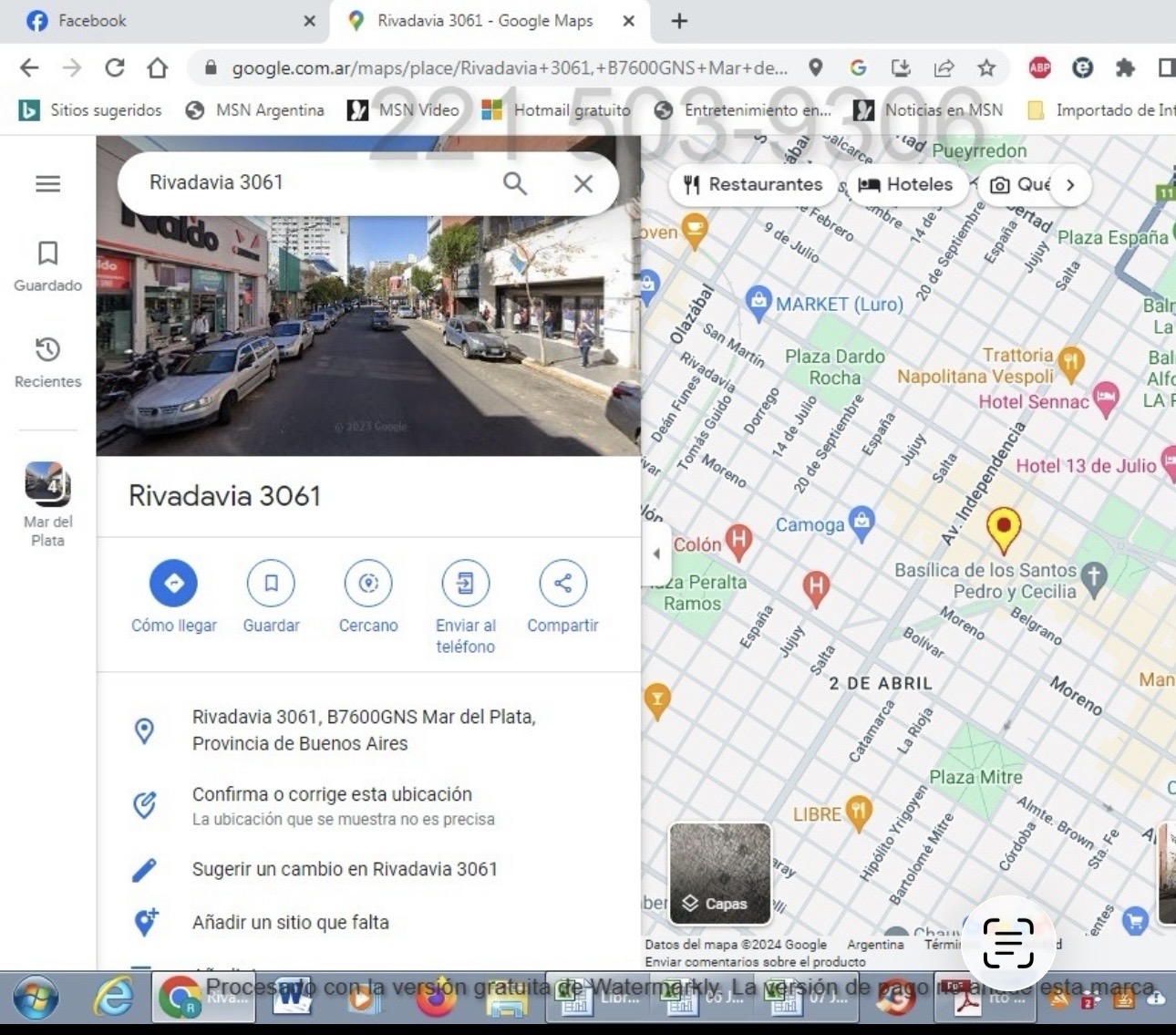Open Word from the taskbar
1176x1035 pixels.
pyautogui.click(x=293, y=998)
